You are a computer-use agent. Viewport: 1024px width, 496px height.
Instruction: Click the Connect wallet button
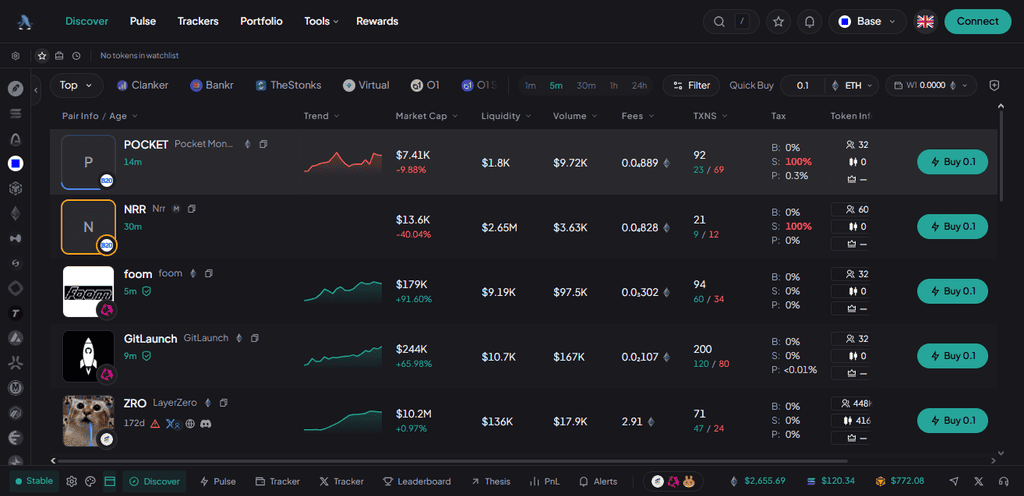978,22
